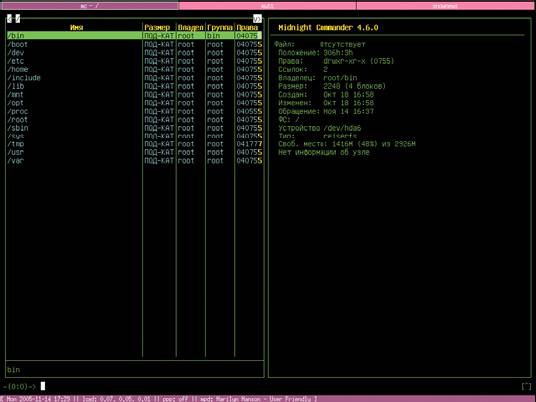Image resolution: width=536 pixels, height=402 pixels.
Task: Select the /bin directory entry
Action: (x=134, y=36)
